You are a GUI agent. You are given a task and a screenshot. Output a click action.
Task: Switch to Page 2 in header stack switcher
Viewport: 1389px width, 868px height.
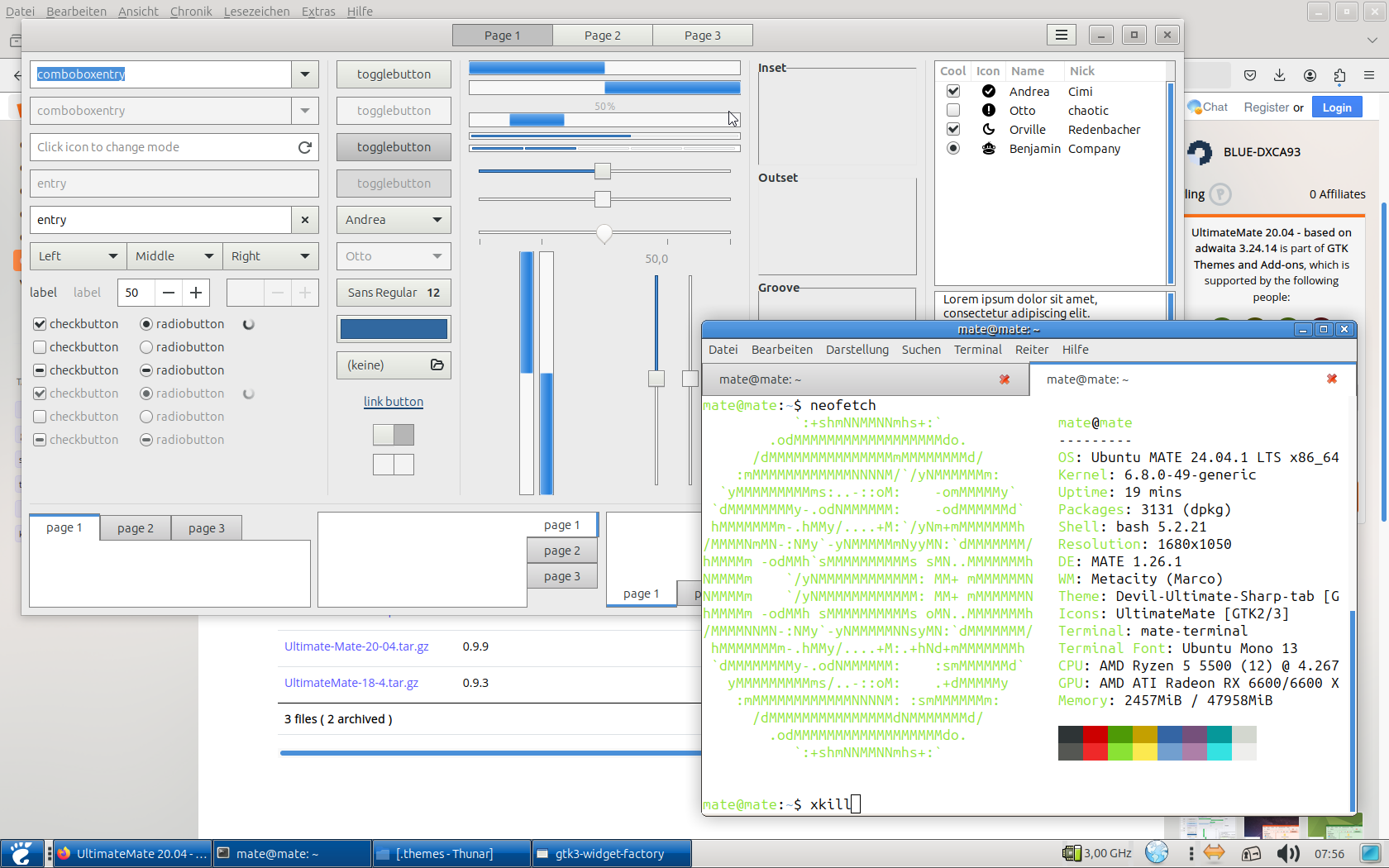pos(603,36)
